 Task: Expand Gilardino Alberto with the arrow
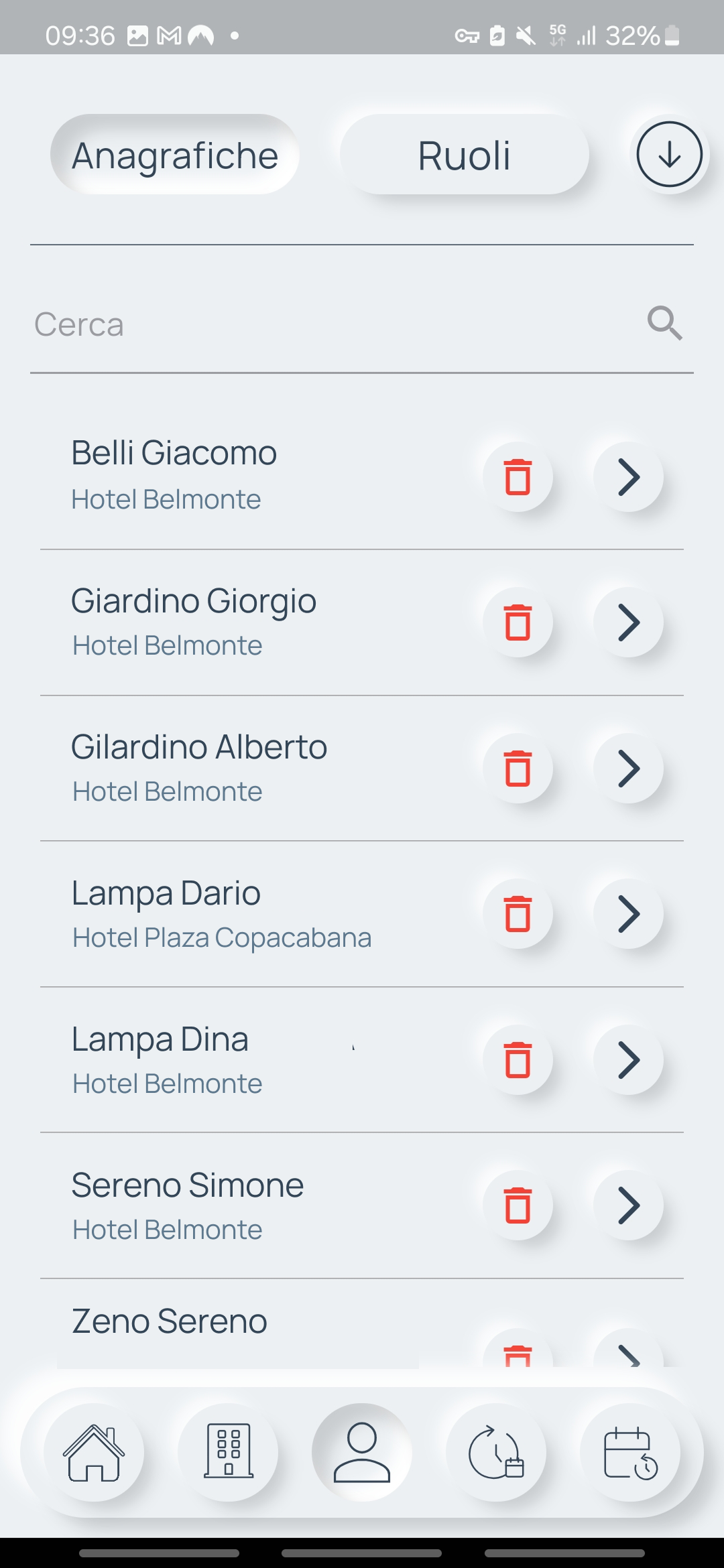(628, 769)
